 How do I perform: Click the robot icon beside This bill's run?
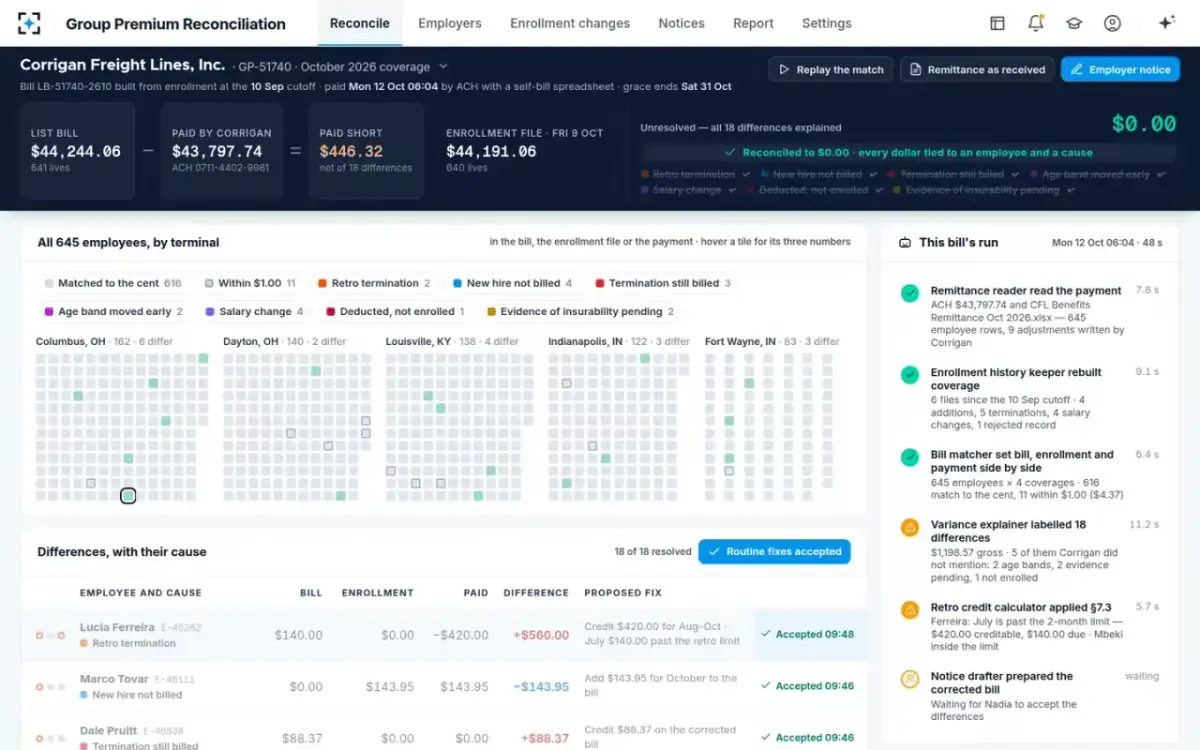point(905,242)
